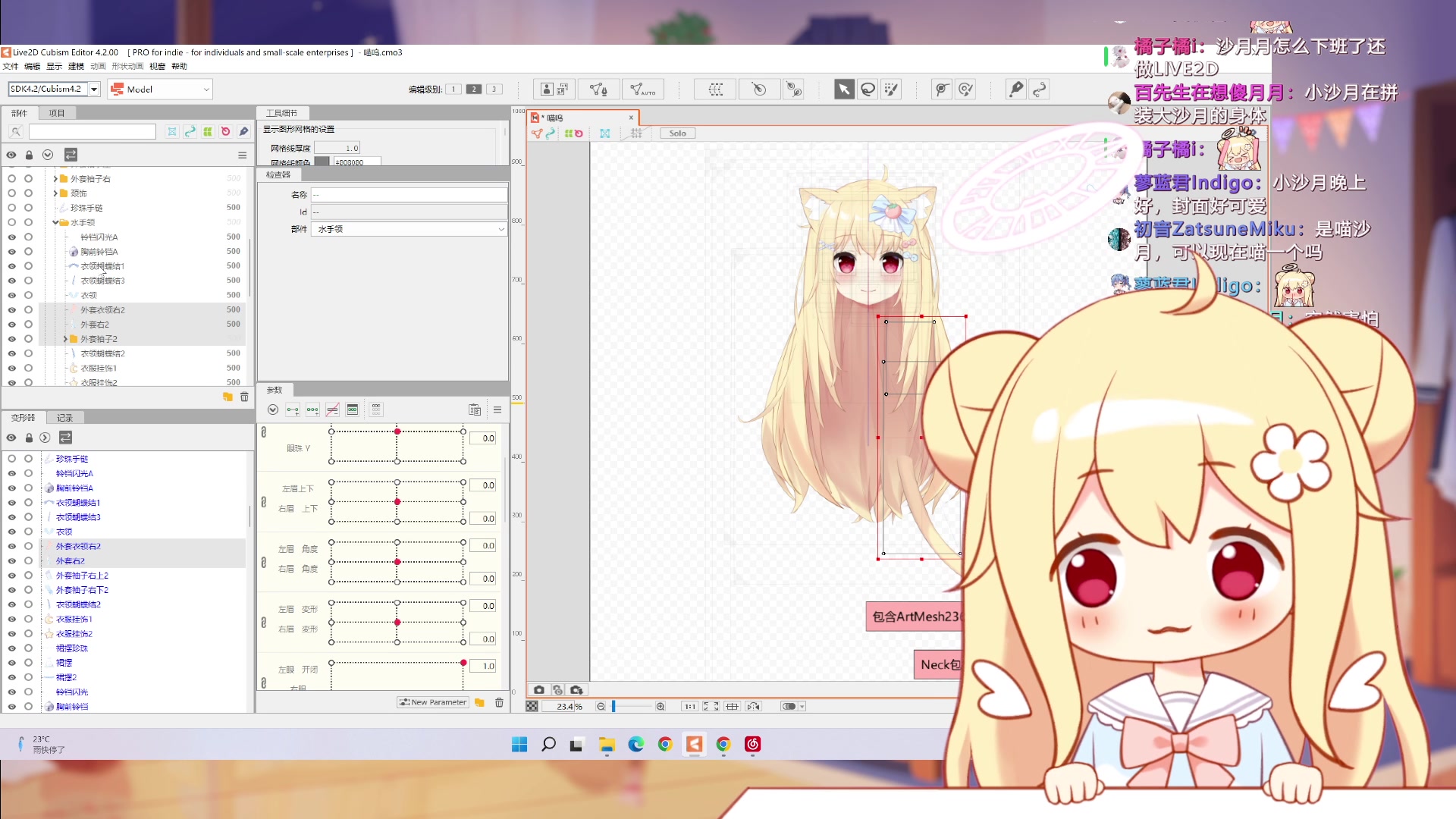Click the canvas zoom slider
The height and width of the screenshot is (819, 1456).
(x=632, y=706)
